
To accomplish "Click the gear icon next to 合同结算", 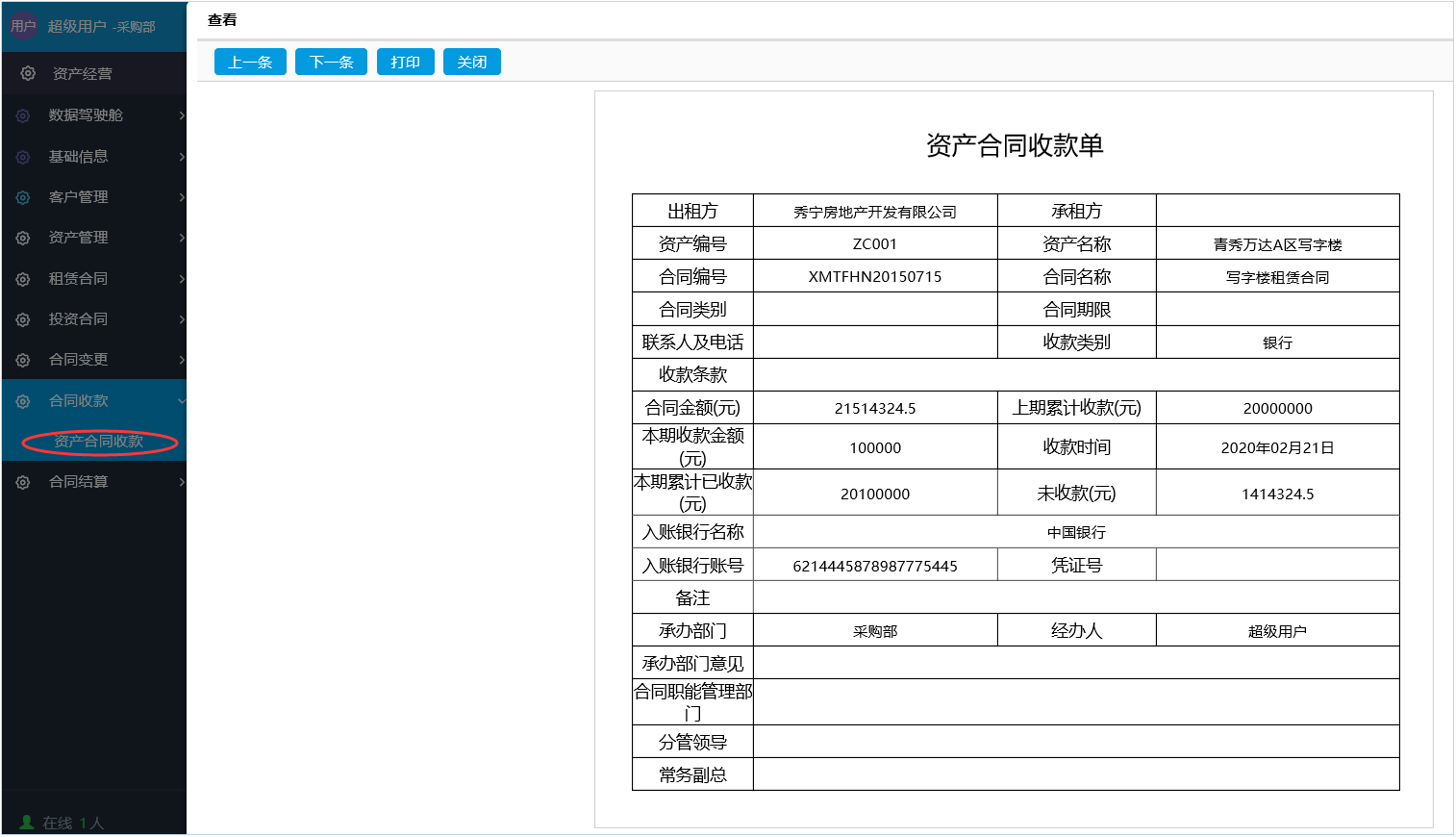I will (23, 482).
